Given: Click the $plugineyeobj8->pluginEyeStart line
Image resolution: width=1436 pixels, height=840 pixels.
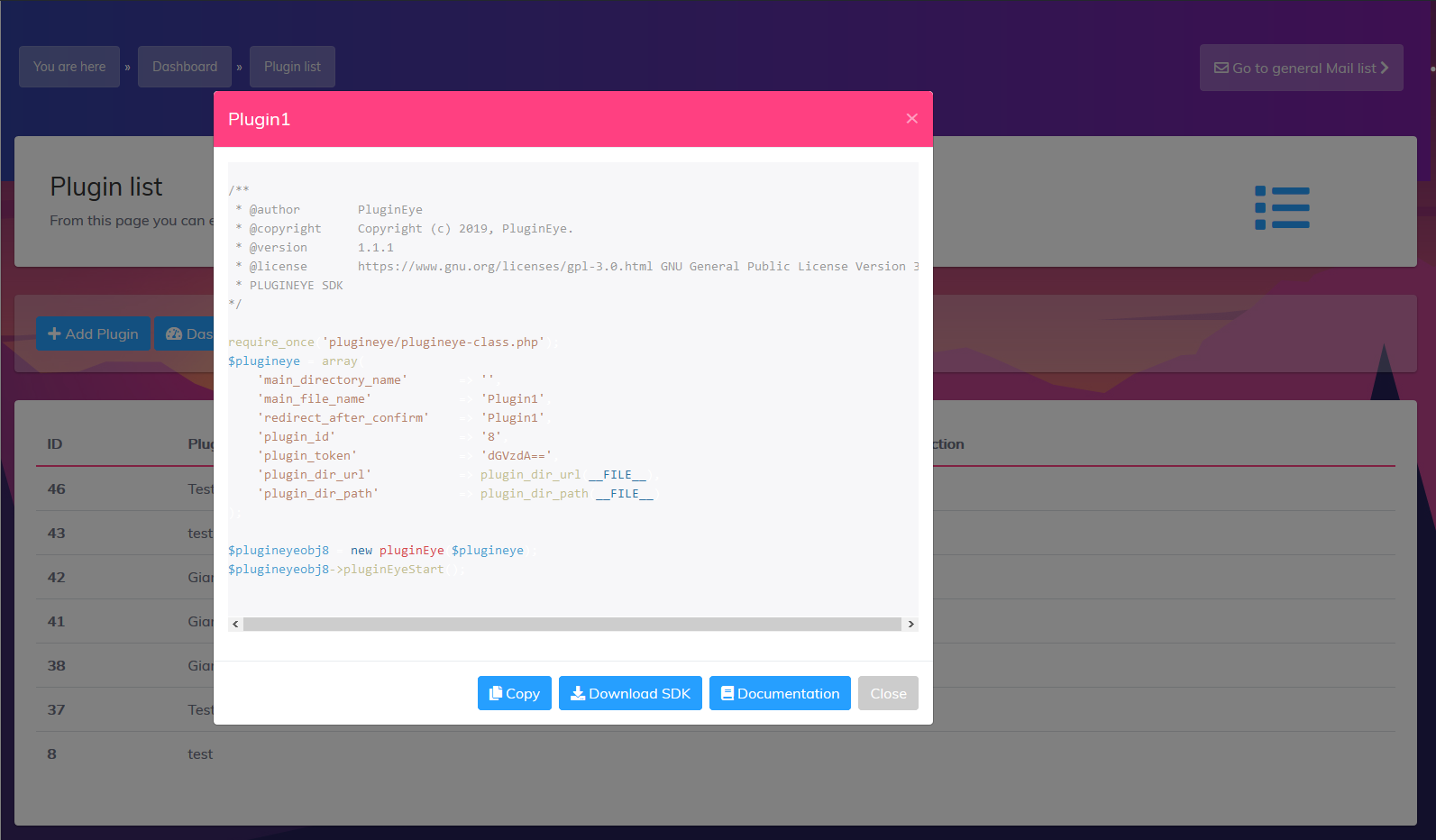Looking at the screenshot, I should pyautogui.click(x=344, y=569).
